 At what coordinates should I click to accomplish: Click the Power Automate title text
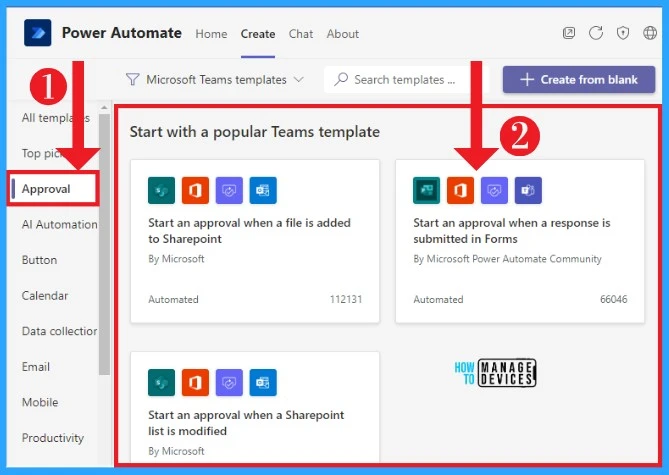click(x=122, y=33)
